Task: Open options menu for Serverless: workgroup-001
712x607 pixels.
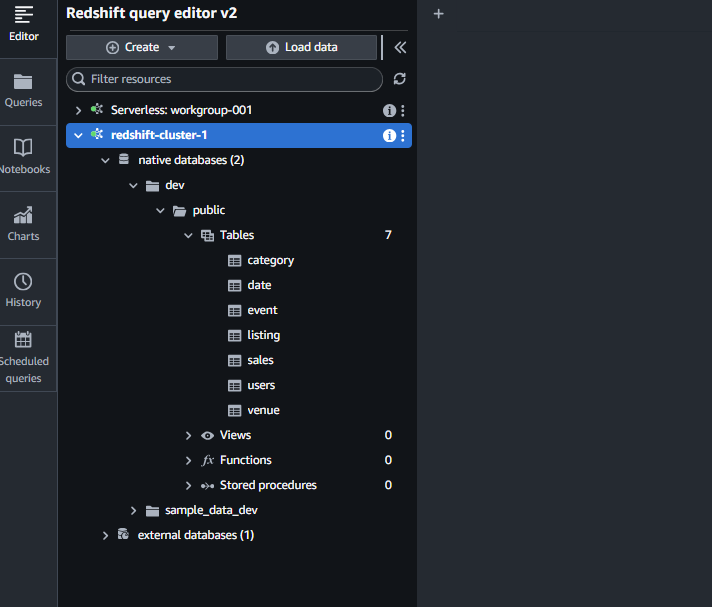Action: [x=403, y=110]
